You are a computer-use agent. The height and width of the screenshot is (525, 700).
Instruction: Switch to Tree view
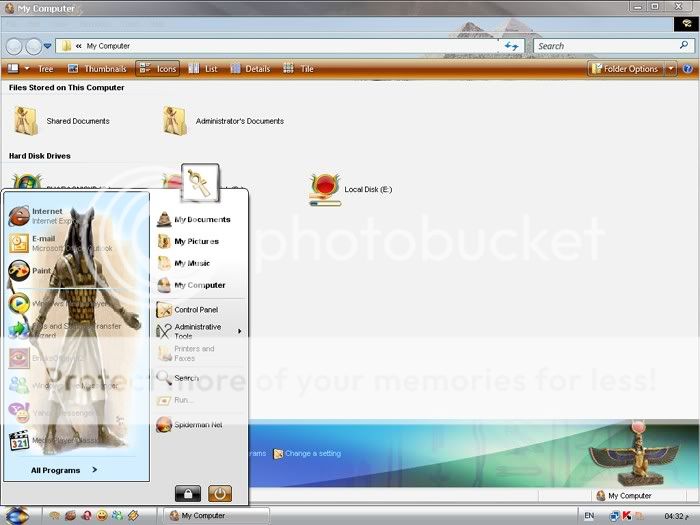(45, 69)
